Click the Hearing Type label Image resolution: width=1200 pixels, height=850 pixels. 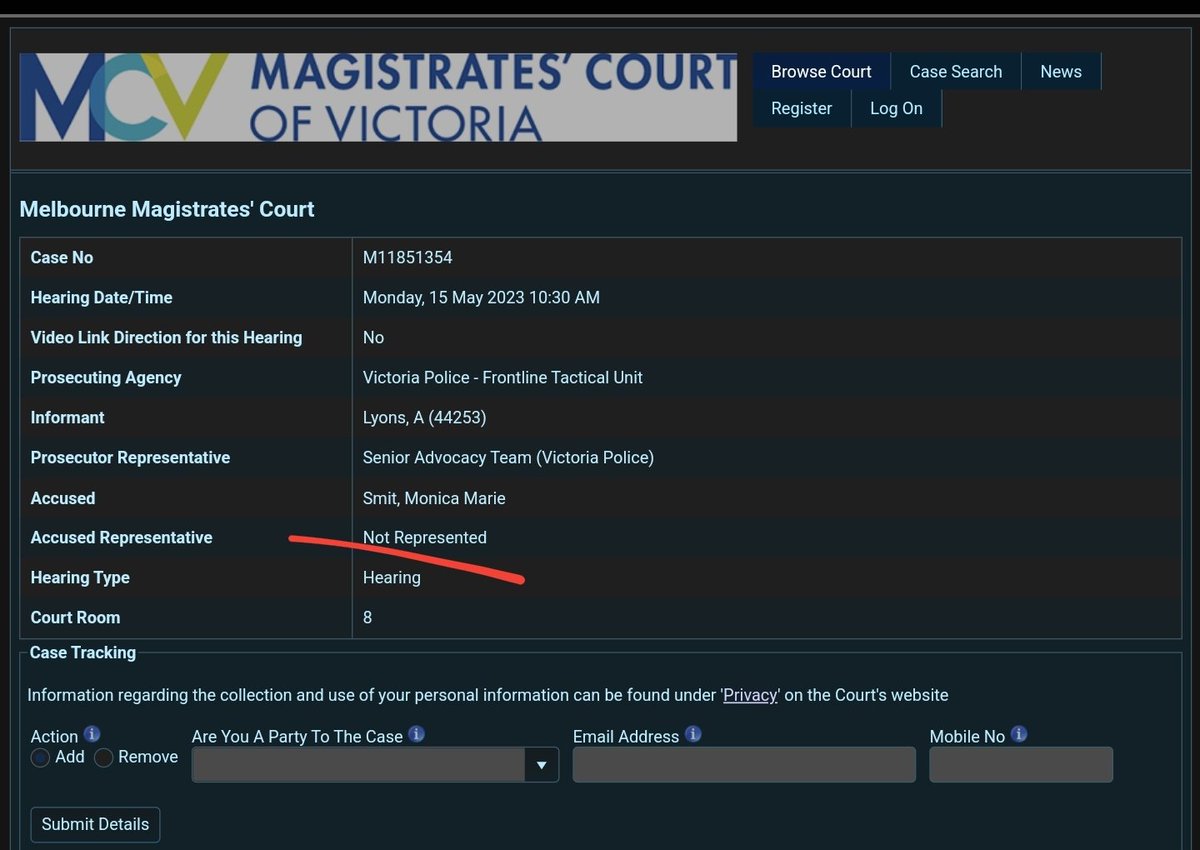(80, 577)
